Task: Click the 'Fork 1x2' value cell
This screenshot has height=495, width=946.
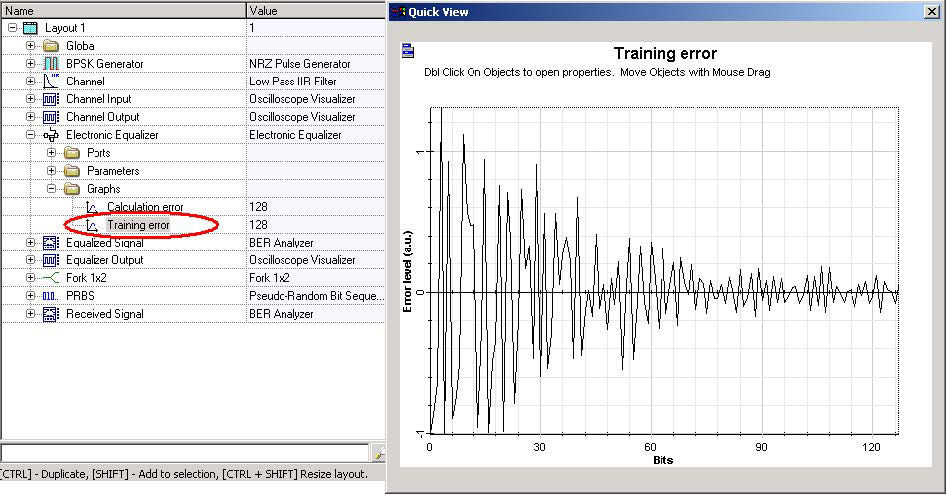Action: point(316,278)
